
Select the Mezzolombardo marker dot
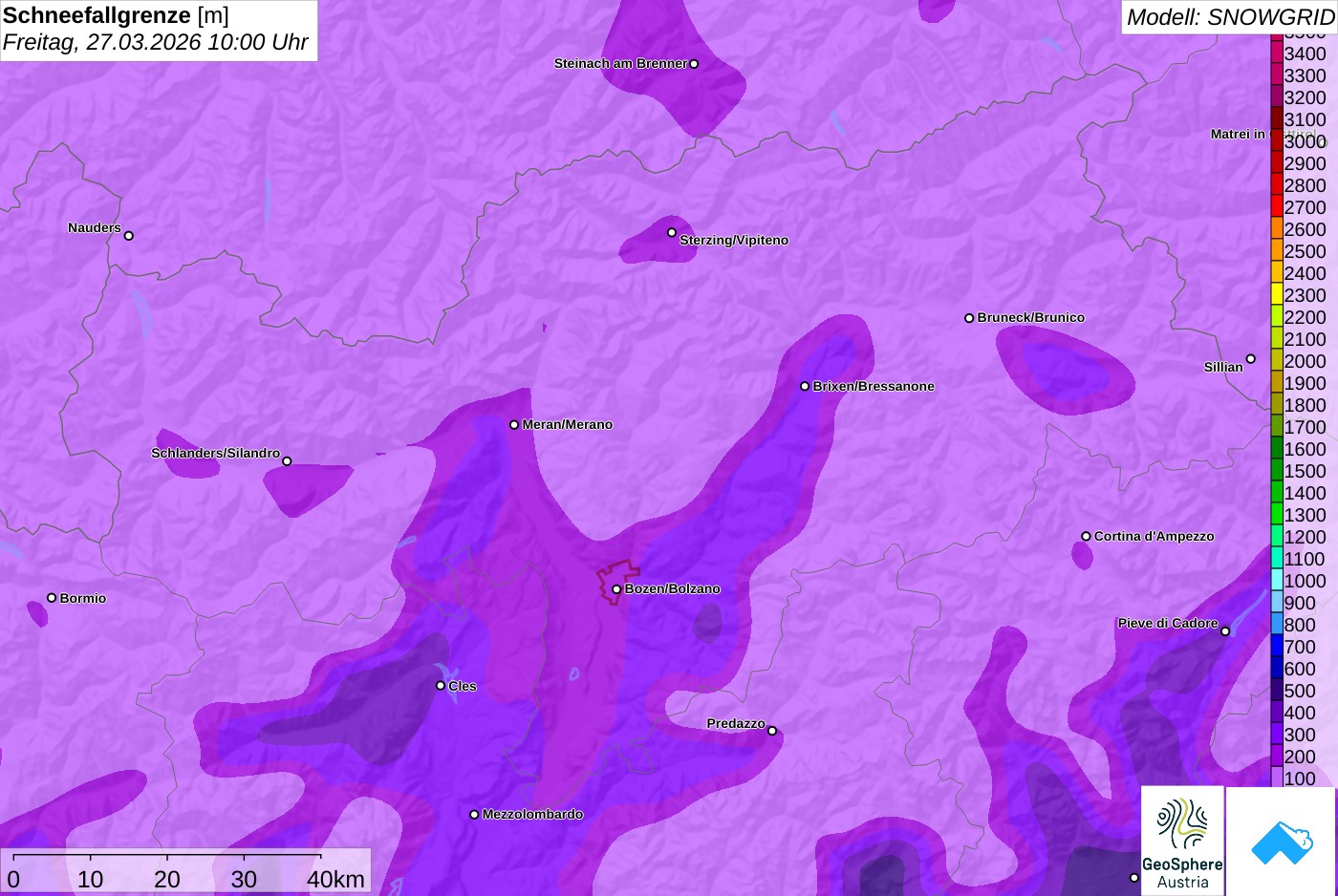474,815
